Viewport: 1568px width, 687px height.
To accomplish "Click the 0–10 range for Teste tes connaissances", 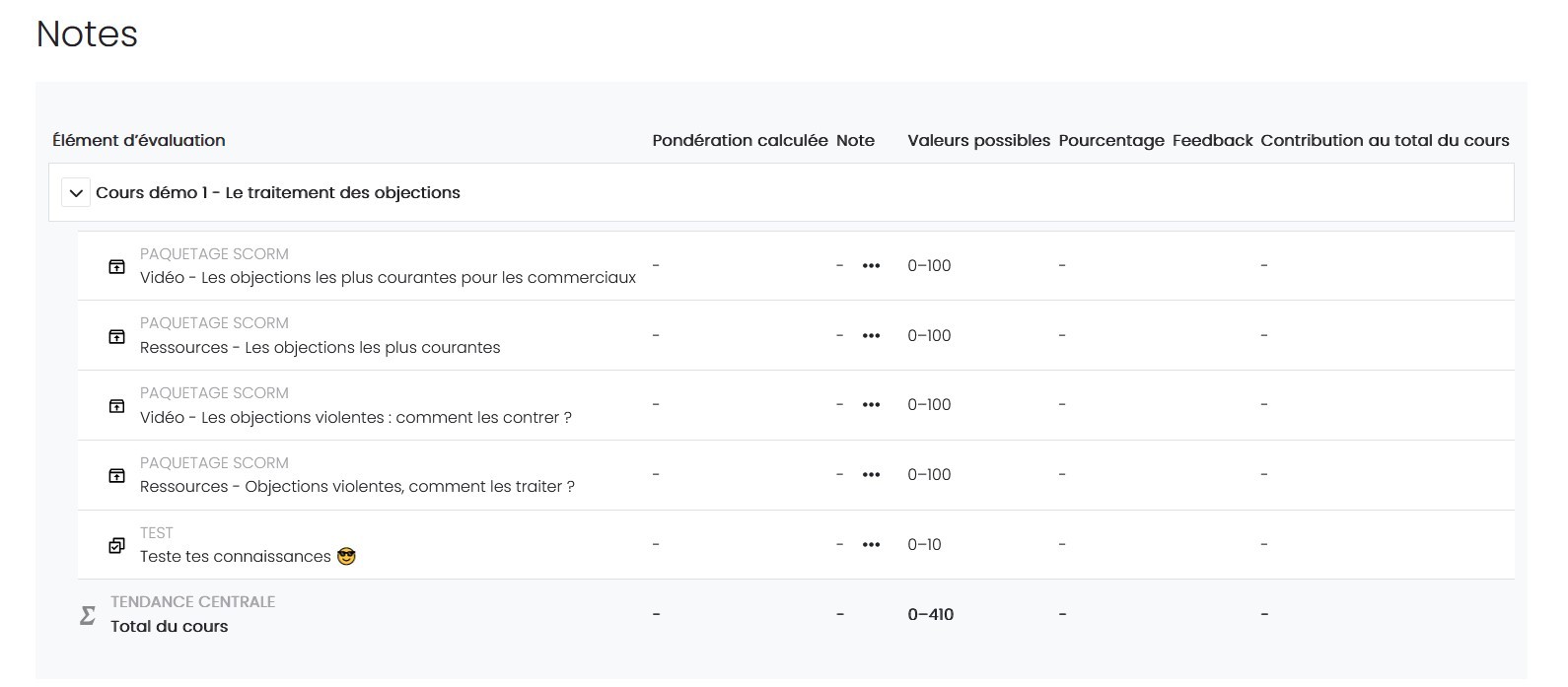I will click(x=924, y=545).
